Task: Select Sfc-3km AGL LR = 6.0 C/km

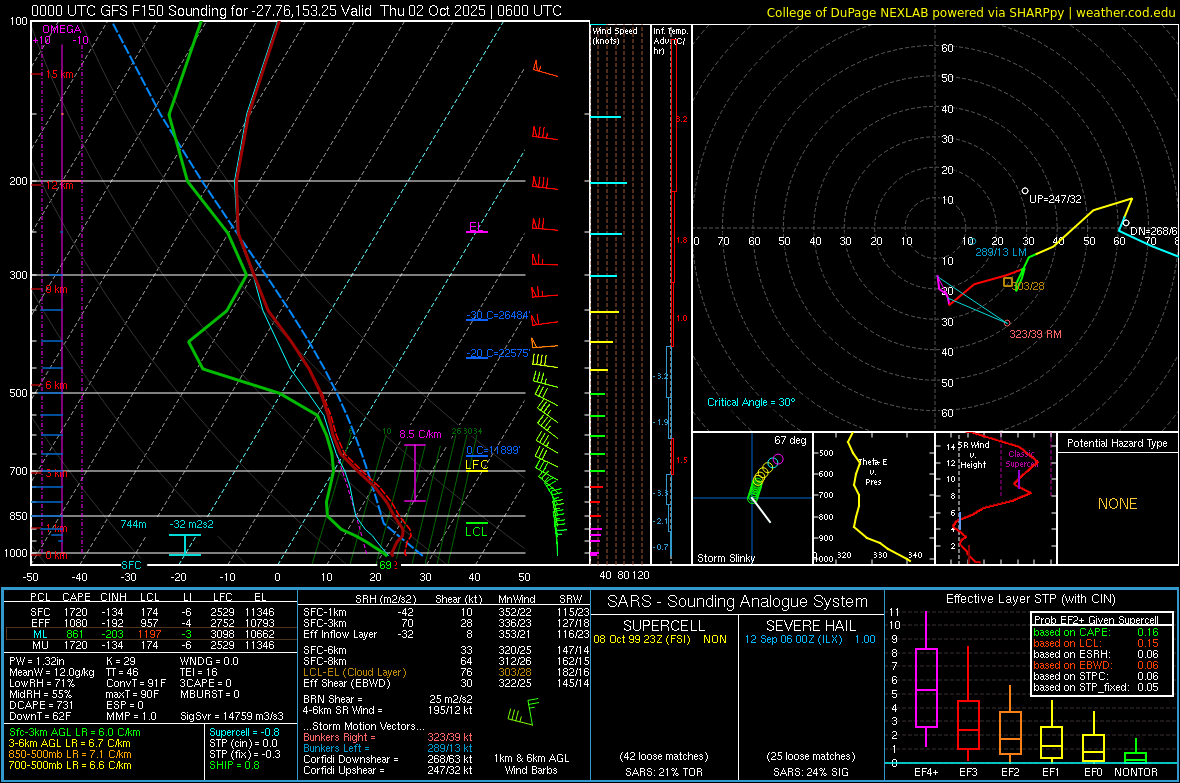Action: click(x=75, y=733)
